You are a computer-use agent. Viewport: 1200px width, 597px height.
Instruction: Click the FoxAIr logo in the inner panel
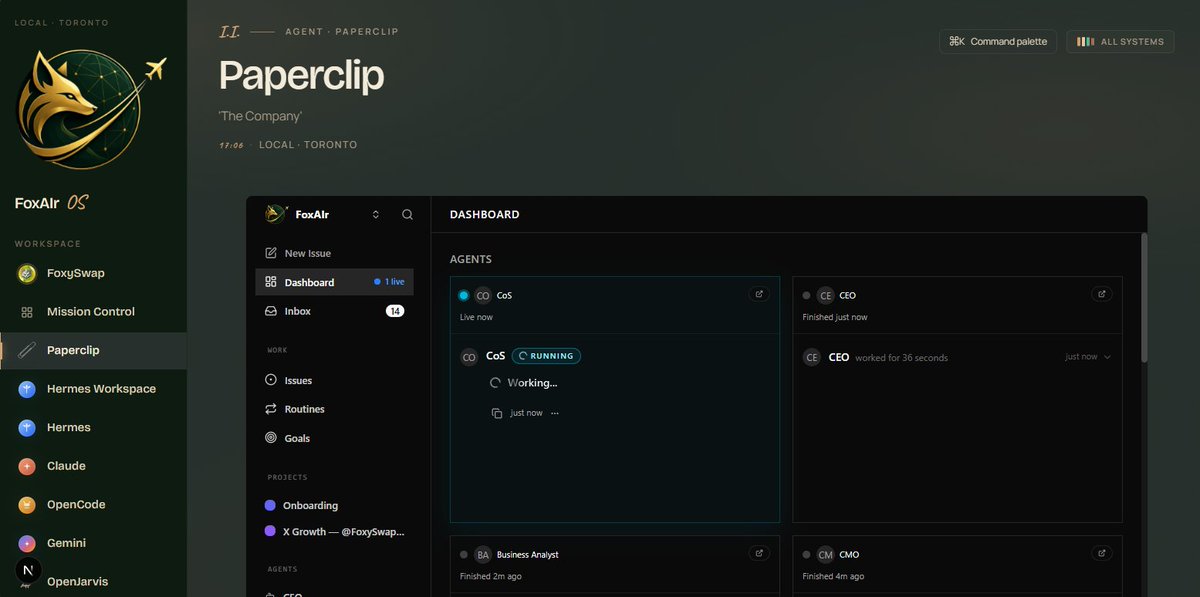275,214
